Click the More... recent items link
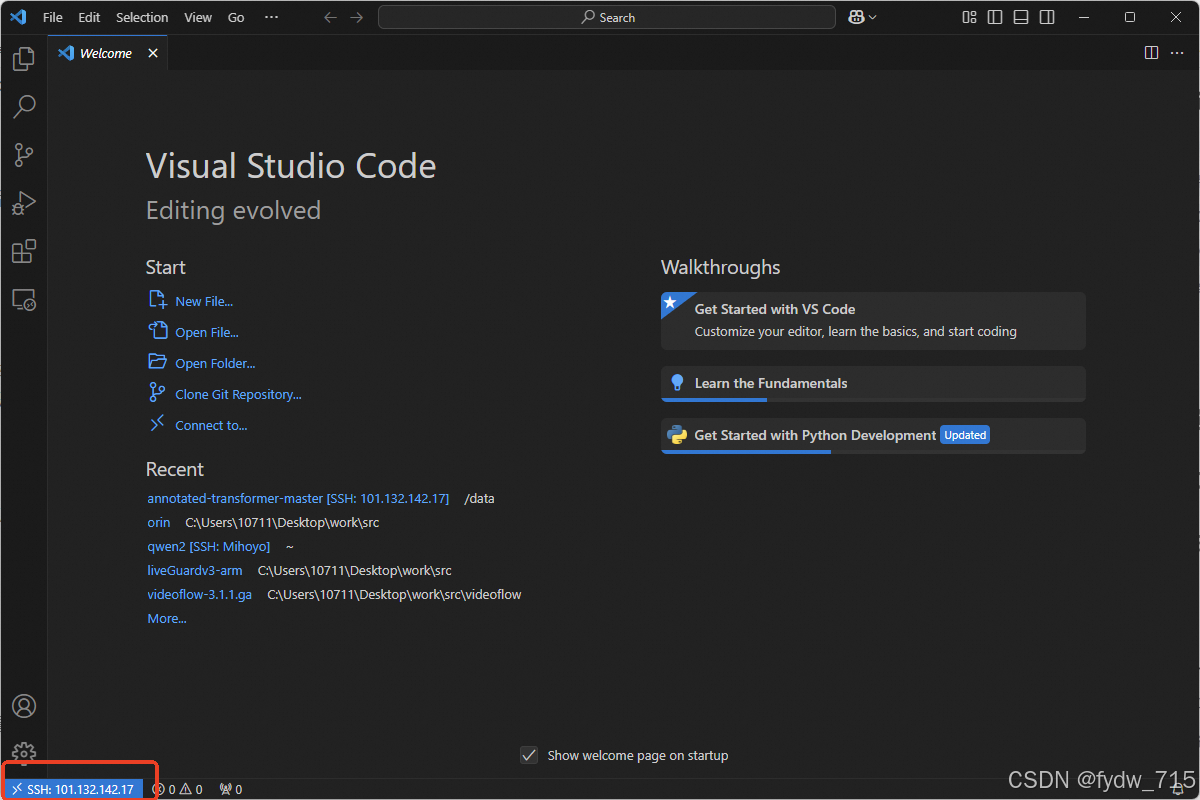This screenshot has height=800, width=1200. tap(167, 618)
